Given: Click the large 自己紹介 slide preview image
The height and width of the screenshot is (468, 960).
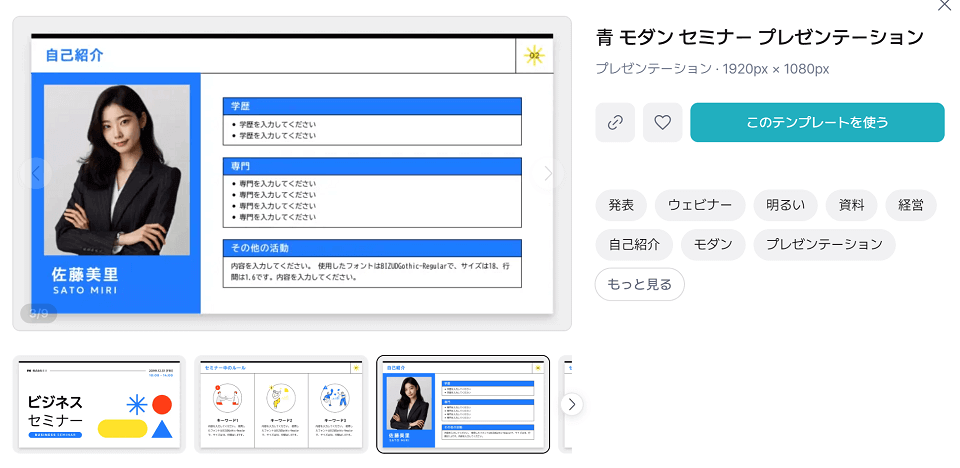Looking at the screenshot, I should tap(291, 175).
